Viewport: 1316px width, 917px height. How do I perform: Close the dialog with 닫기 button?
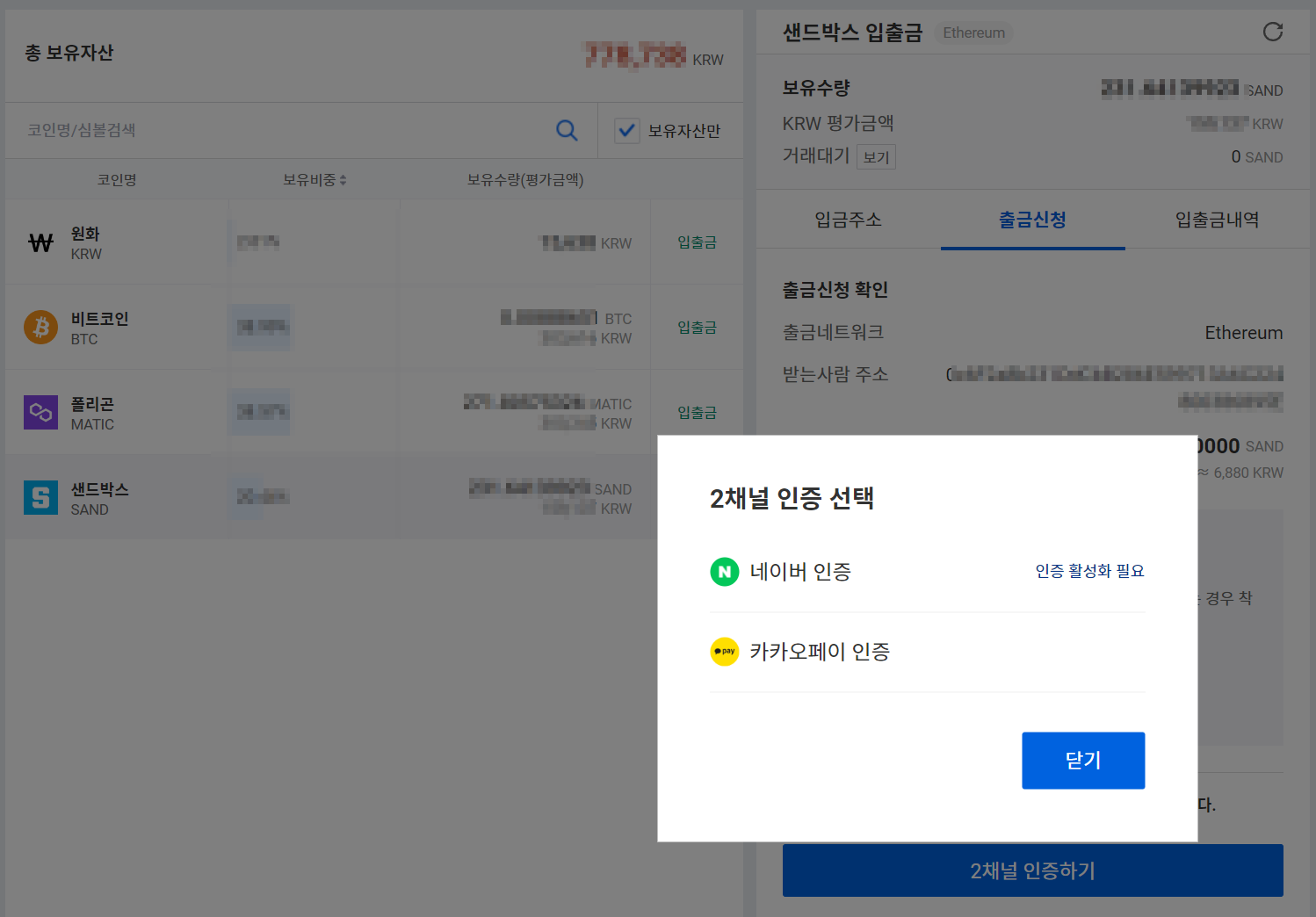1083,761
